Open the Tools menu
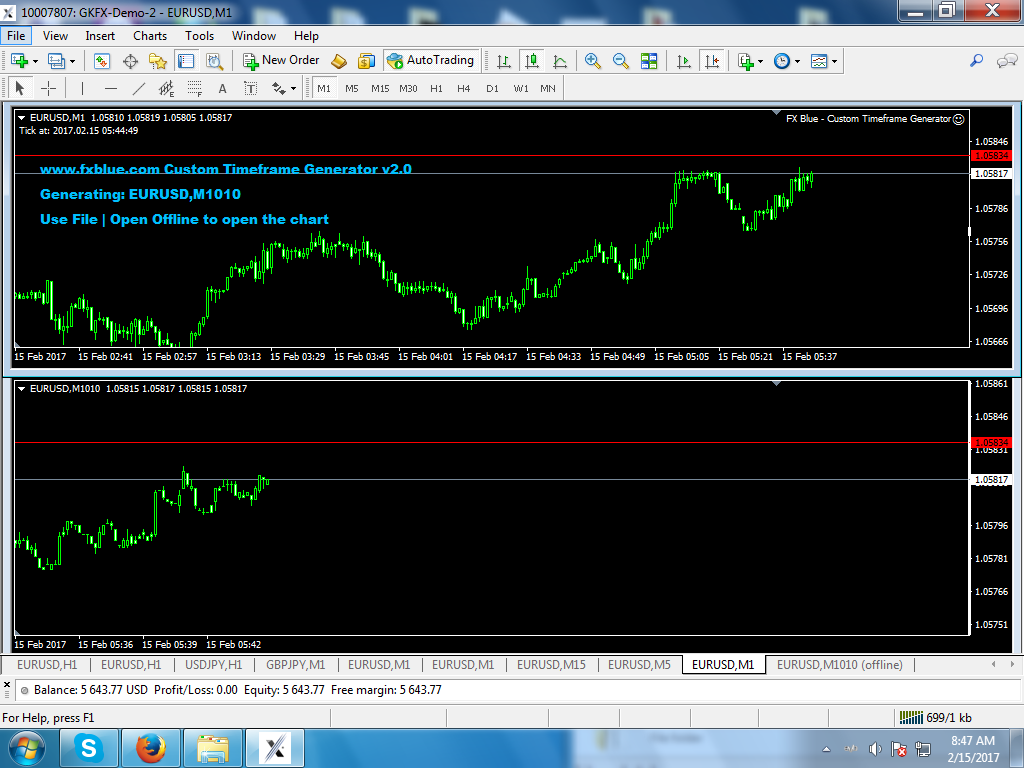 (x=199, y=36)
